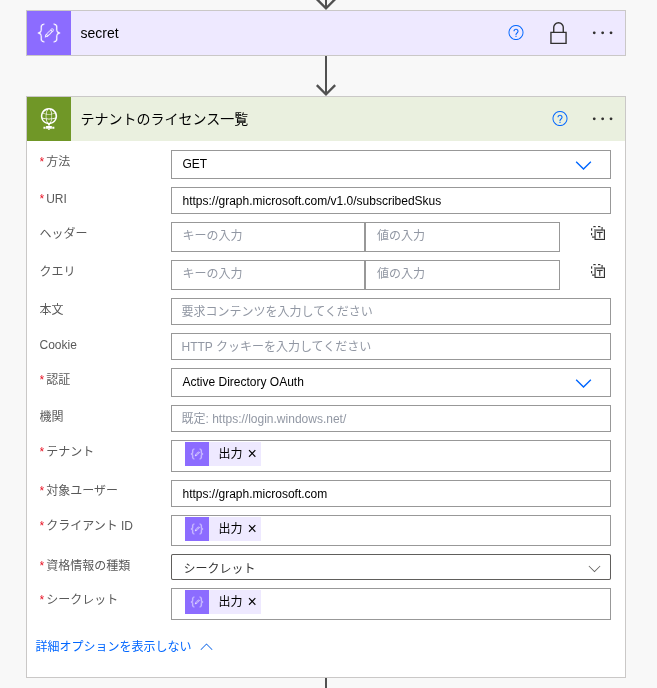The width and height of the screenshot is (657, 688).
Task: Click the クエリ value input field
Action: 462,275
